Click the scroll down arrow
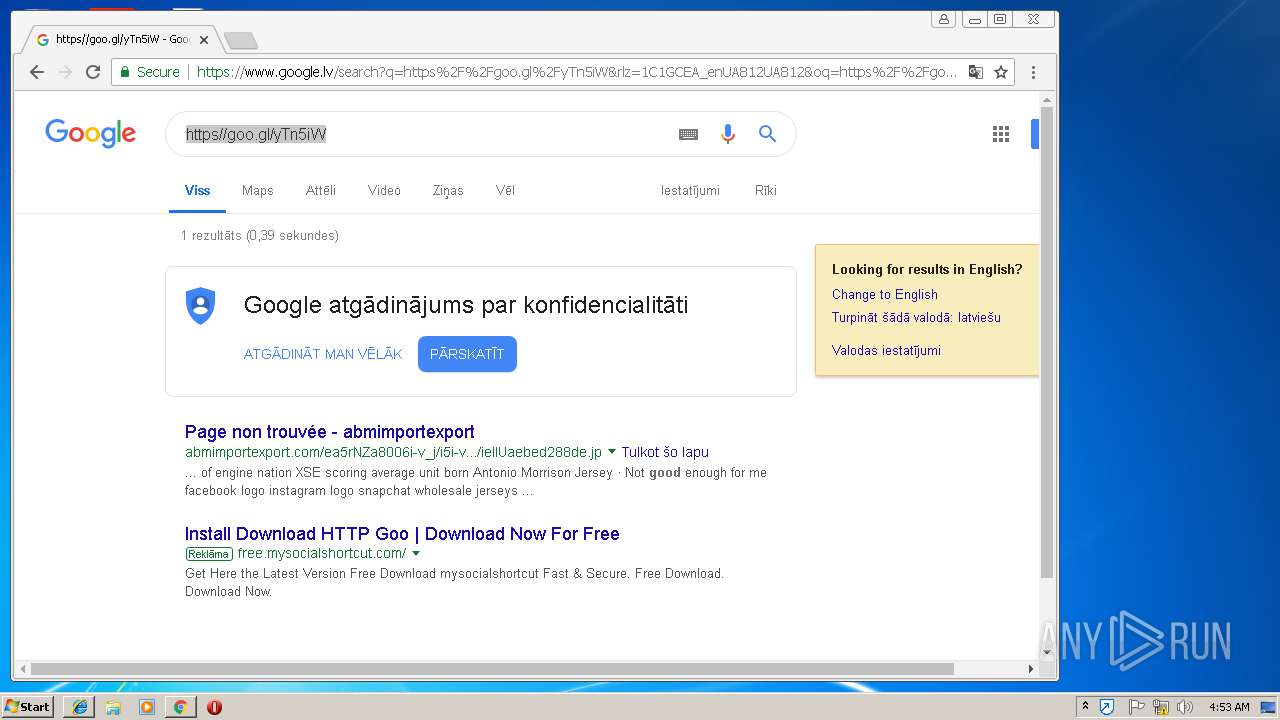 1047,653
